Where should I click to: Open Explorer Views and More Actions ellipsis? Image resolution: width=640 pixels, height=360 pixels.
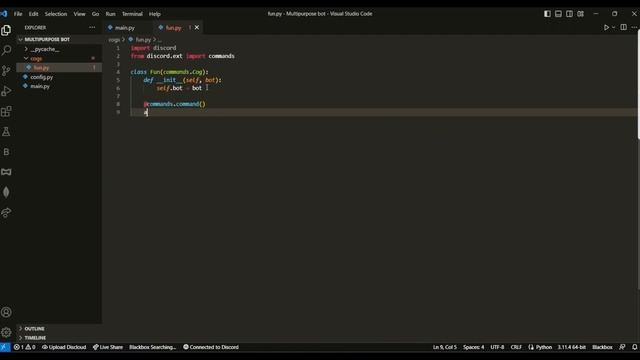(x=92, y=27)
